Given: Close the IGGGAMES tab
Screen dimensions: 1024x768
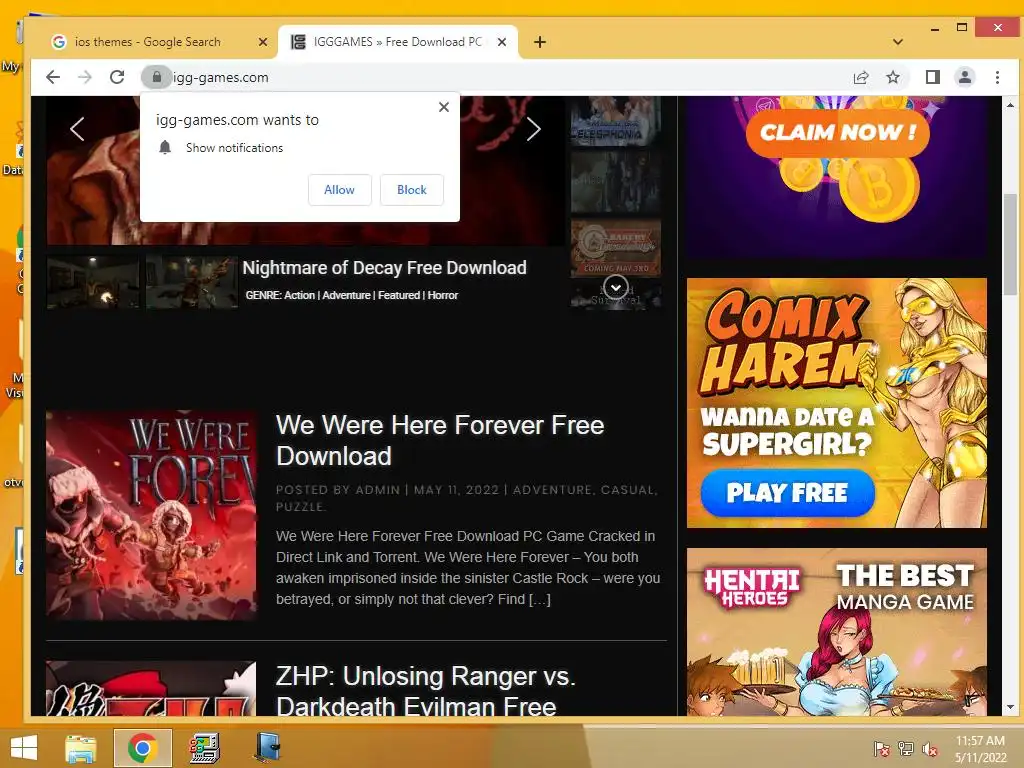Looking at the screenshot, I should [502, 42].
